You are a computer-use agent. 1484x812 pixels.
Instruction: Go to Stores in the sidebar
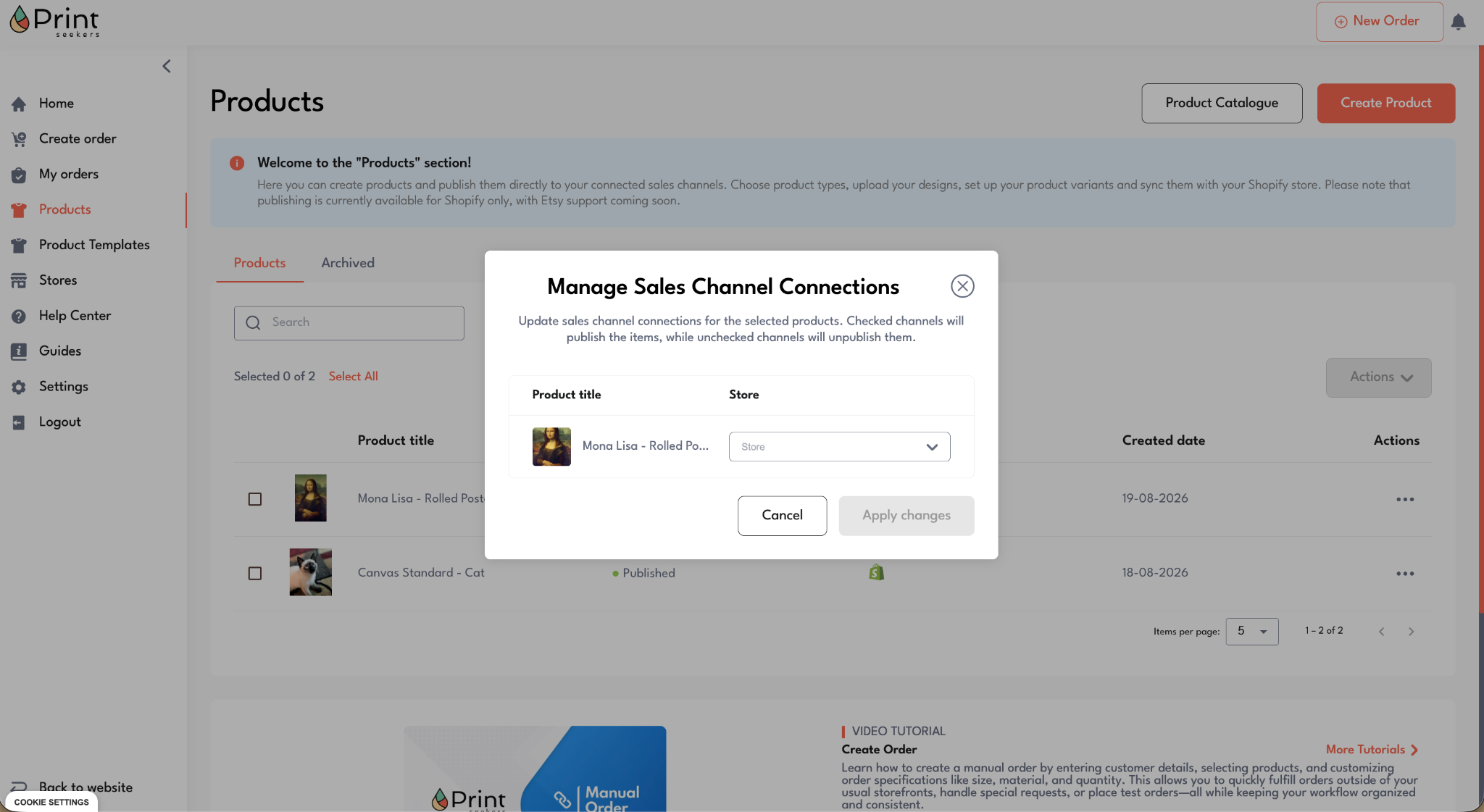pos(58,280)
